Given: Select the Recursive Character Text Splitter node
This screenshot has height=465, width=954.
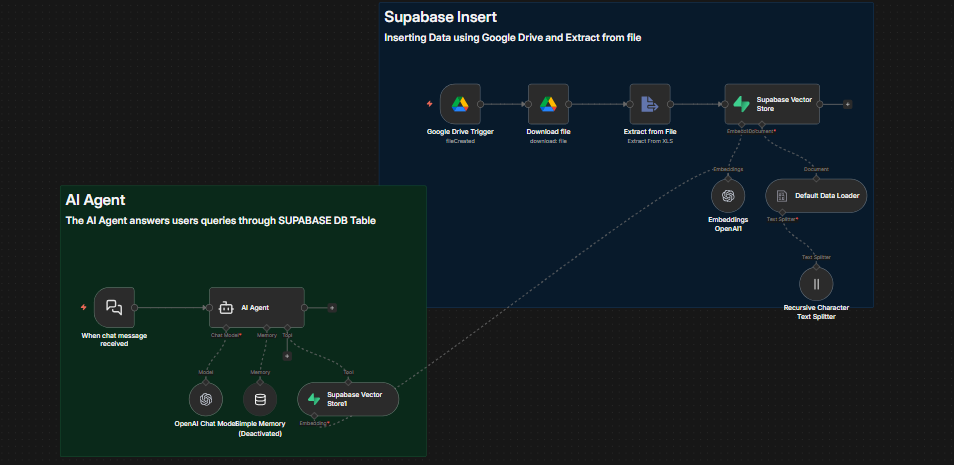Looking at the screenshot, I should point(816,284).
